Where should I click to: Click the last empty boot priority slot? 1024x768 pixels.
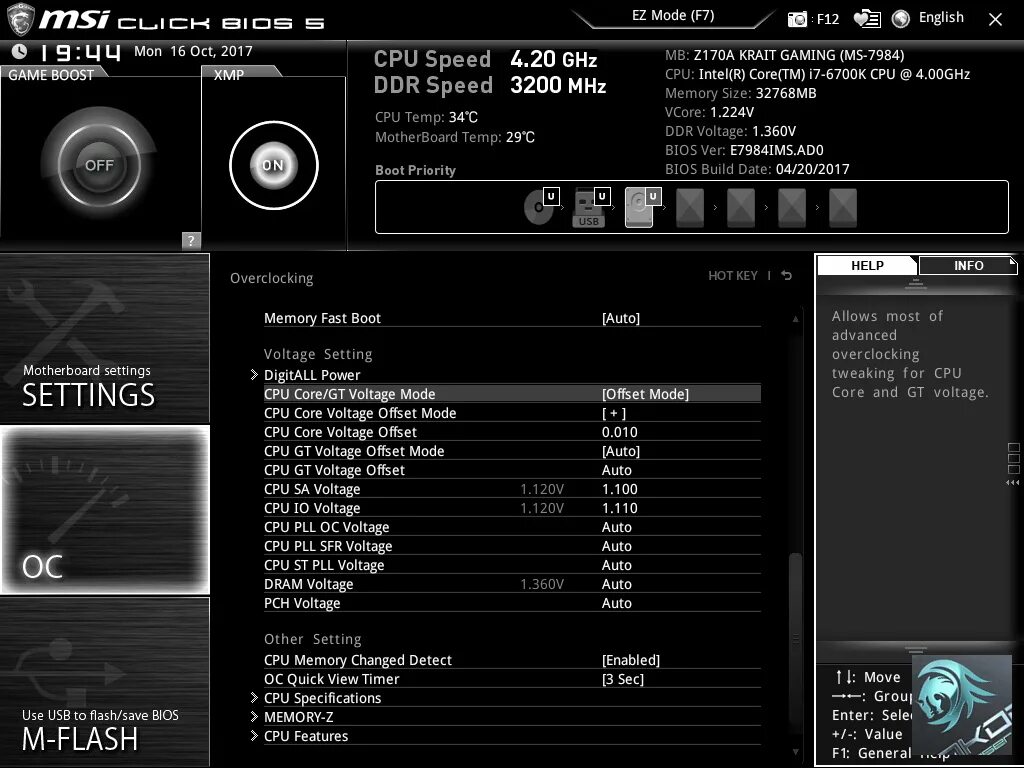click(843, 208)
